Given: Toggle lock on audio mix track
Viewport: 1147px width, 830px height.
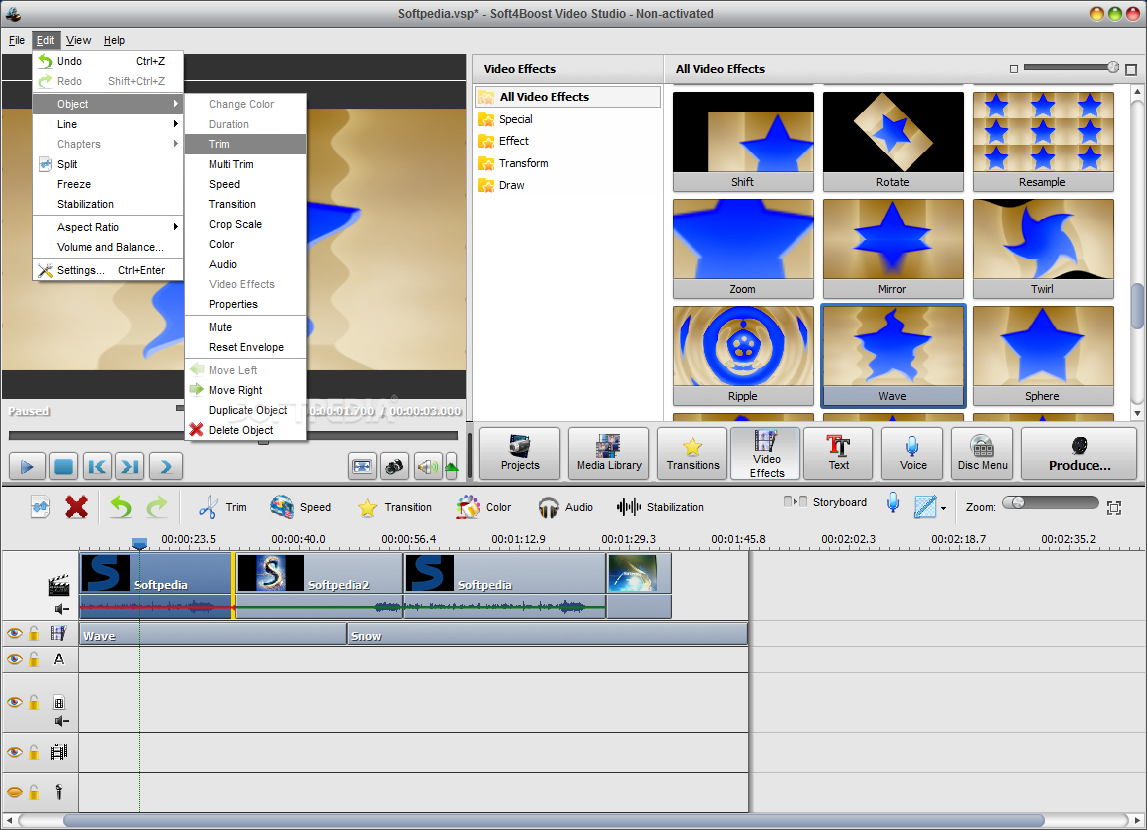Looking at the screenshot, I should coord(34,752).
